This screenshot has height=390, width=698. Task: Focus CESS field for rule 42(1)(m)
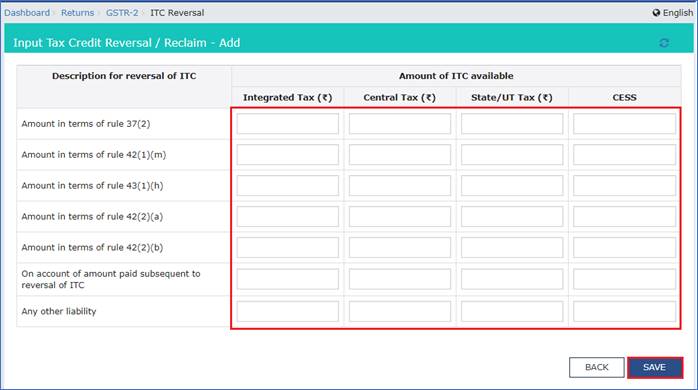pyautogui.click(x=624, y=154)
